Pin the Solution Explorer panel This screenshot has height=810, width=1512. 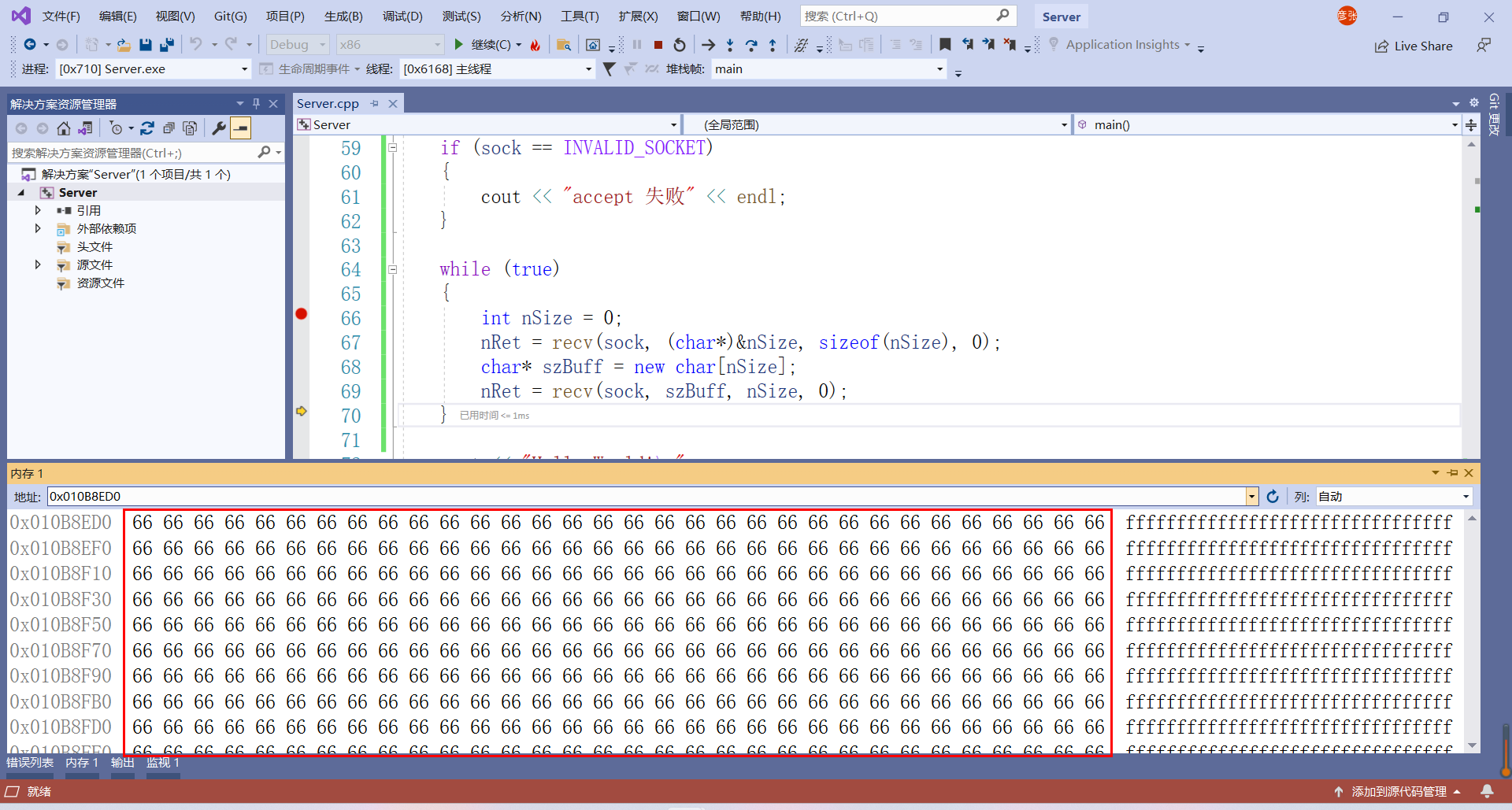point(256,103)
